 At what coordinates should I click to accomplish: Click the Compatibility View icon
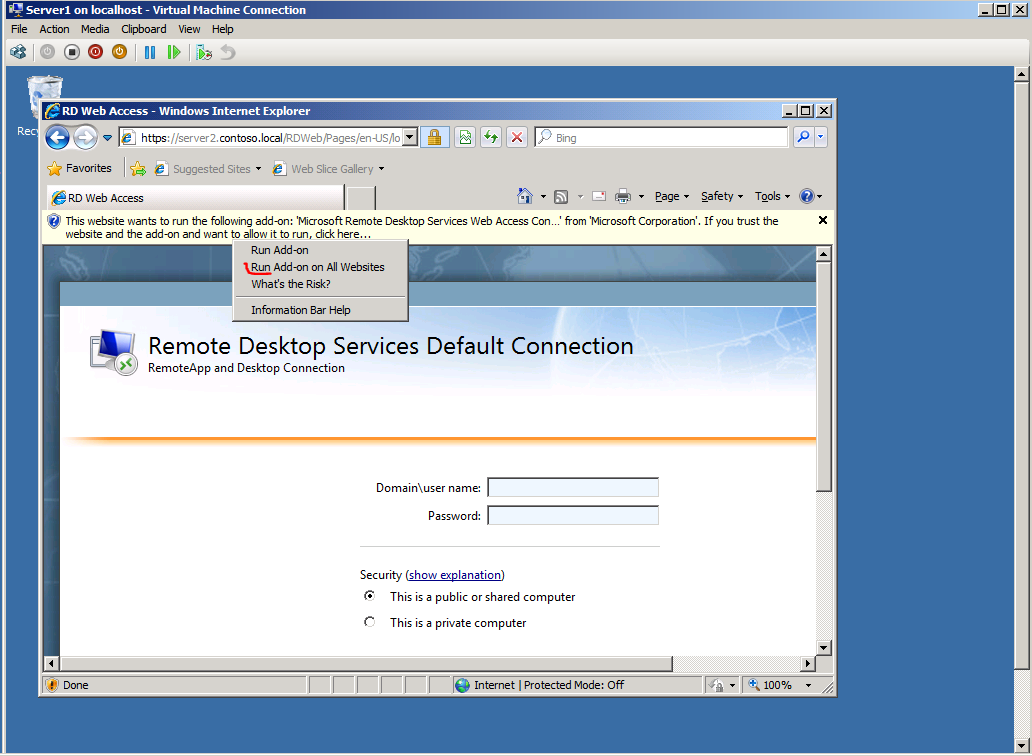[x=465, y=137]
